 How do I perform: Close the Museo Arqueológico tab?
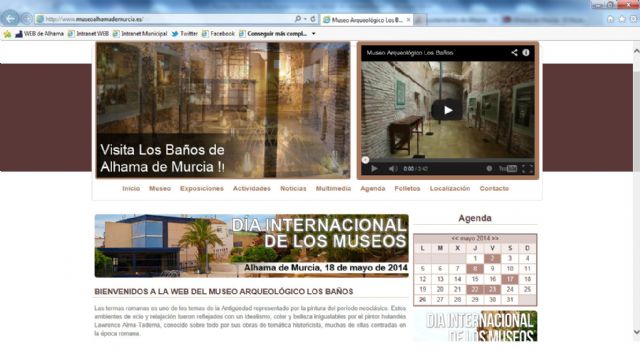tap(408, 20)
